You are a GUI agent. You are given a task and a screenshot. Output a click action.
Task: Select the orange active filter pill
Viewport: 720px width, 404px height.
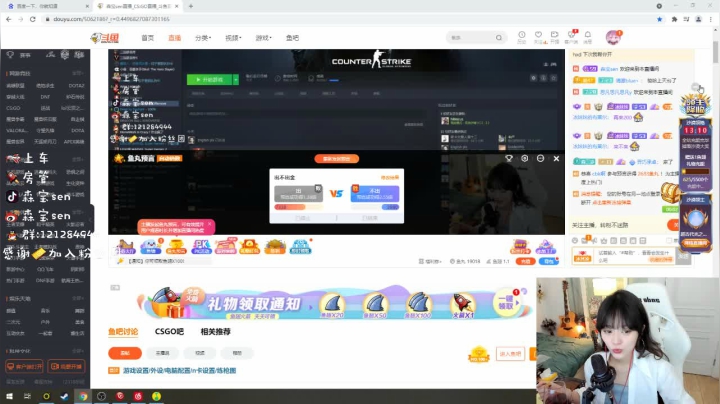pos(125,353)
